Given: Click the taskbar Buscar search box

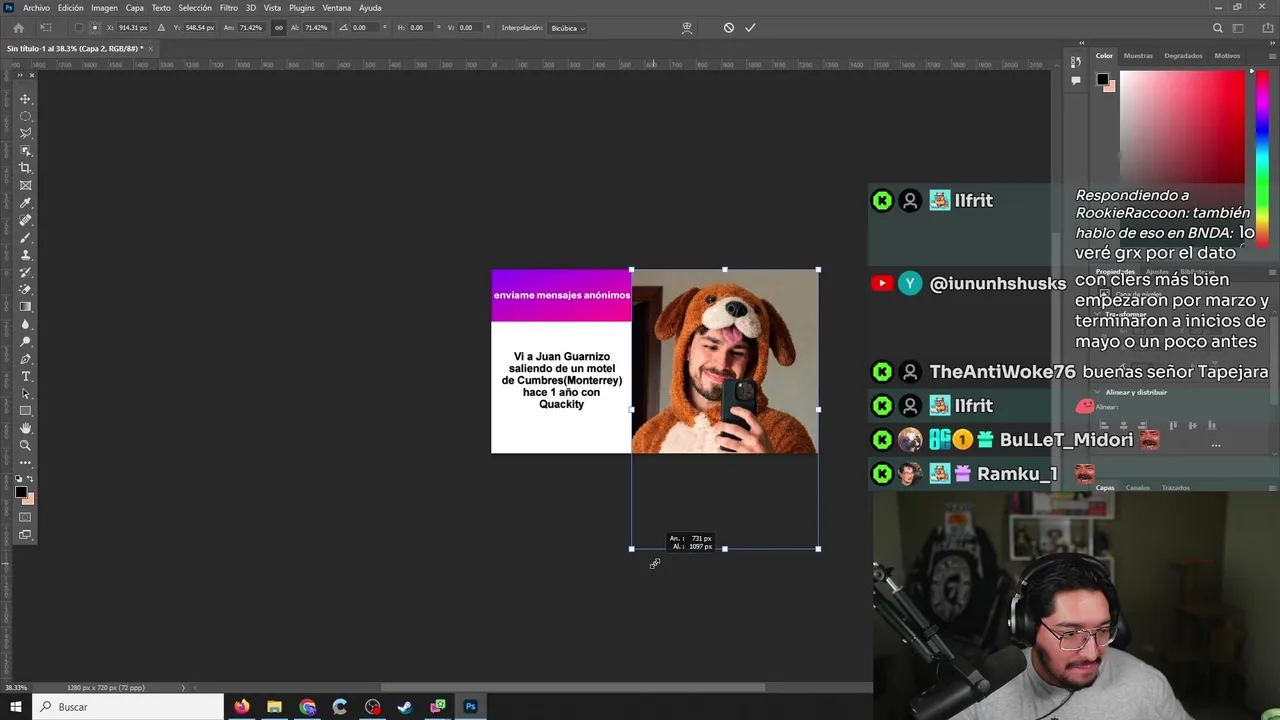Looking at the screenshot, I should pyautogui.click(x=128, y=707).
